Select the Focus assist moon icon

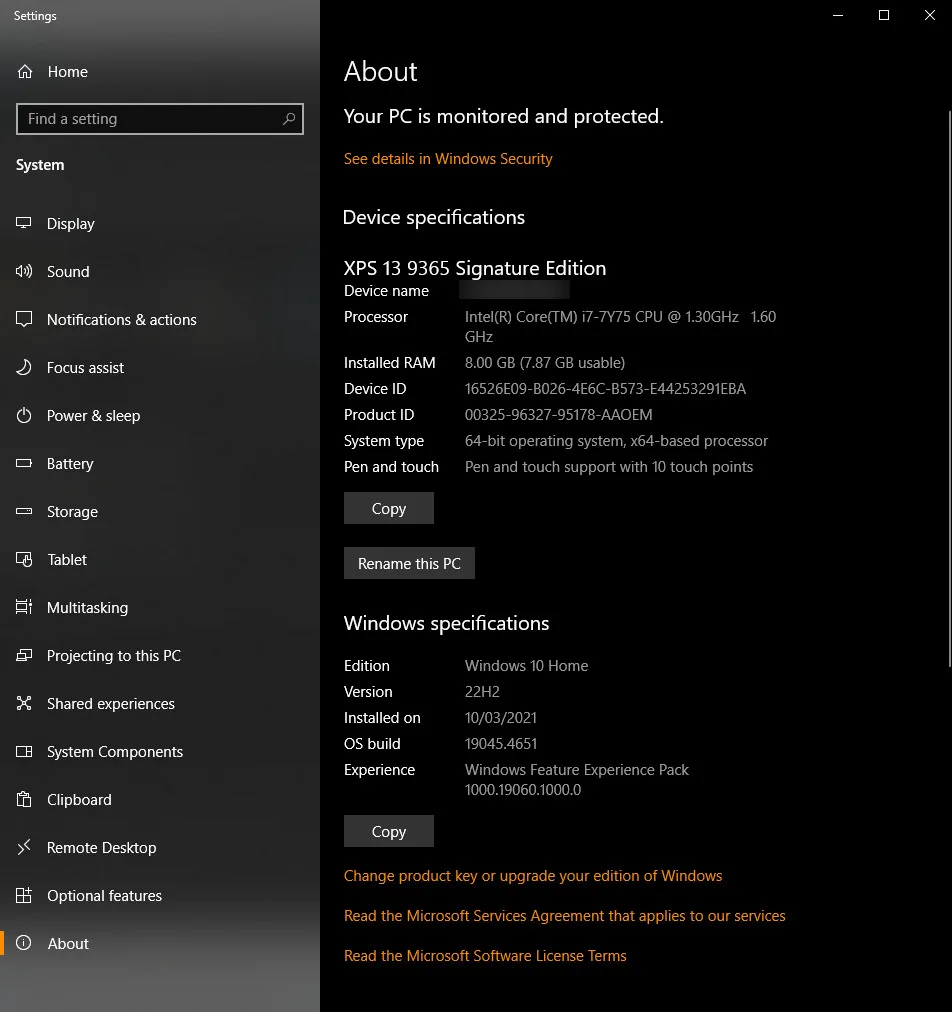coord(24,368)
